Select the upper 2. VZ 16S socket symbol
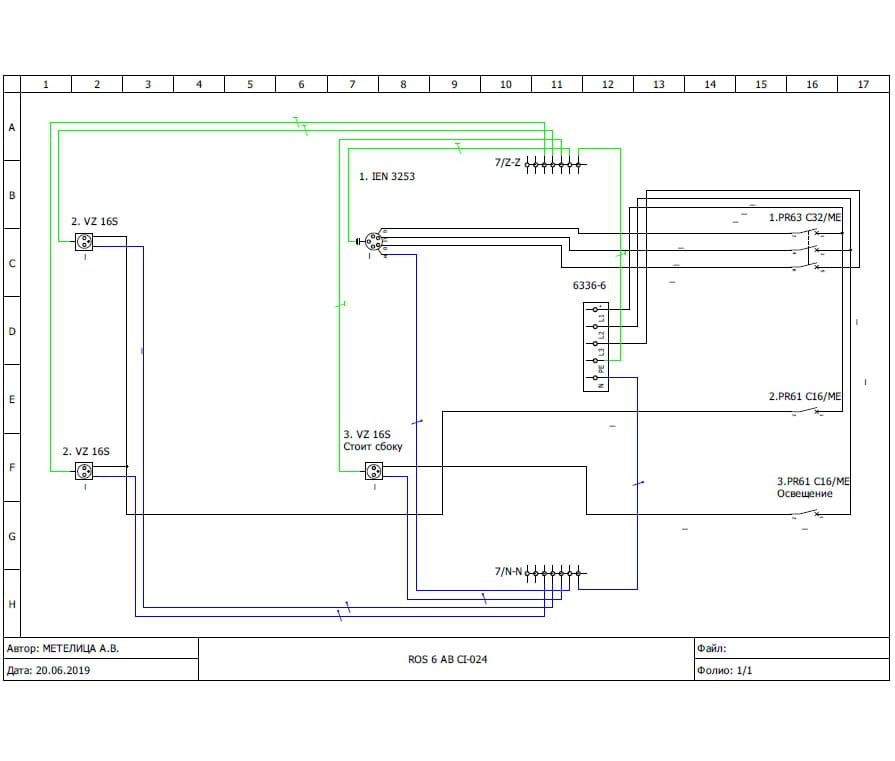Image resolution: width=895 pixels, height=761 pixels. (x=84, y=241)
